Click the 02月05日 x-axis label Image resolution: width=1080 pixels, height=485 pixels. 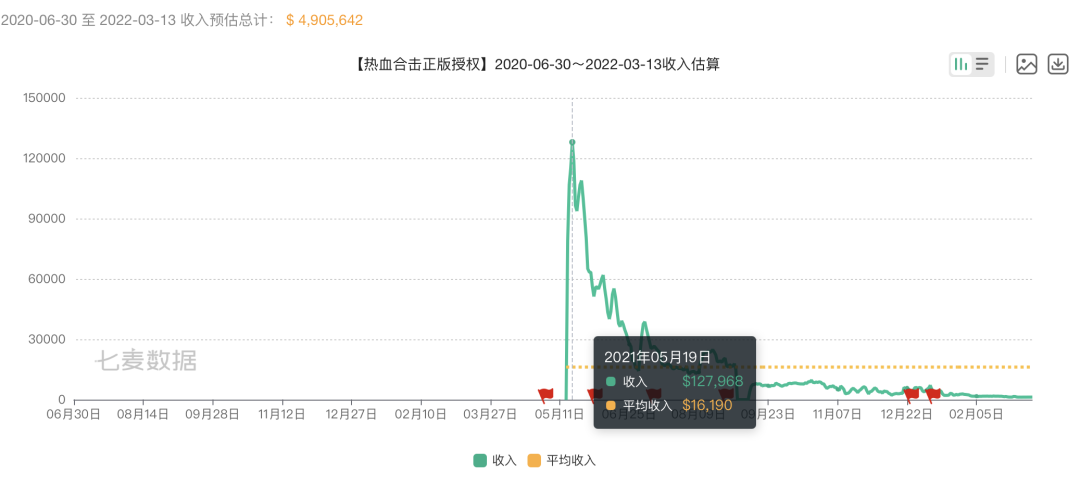pos(976,413)
